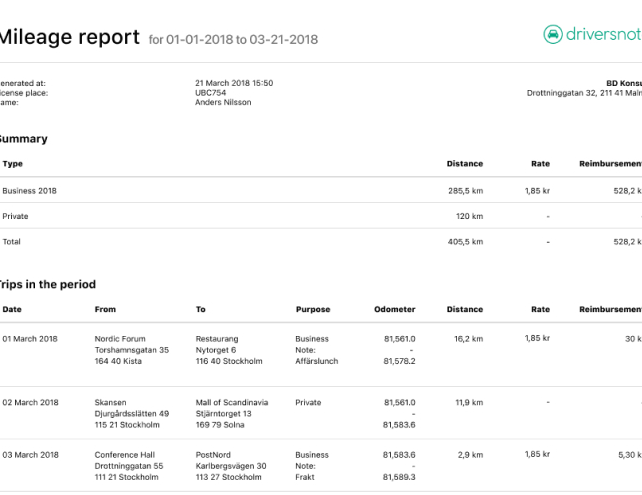Screen dimensions: 642x495
Task: Select the 'Business 2018' summary row
Action: click(x=321, y=191)
